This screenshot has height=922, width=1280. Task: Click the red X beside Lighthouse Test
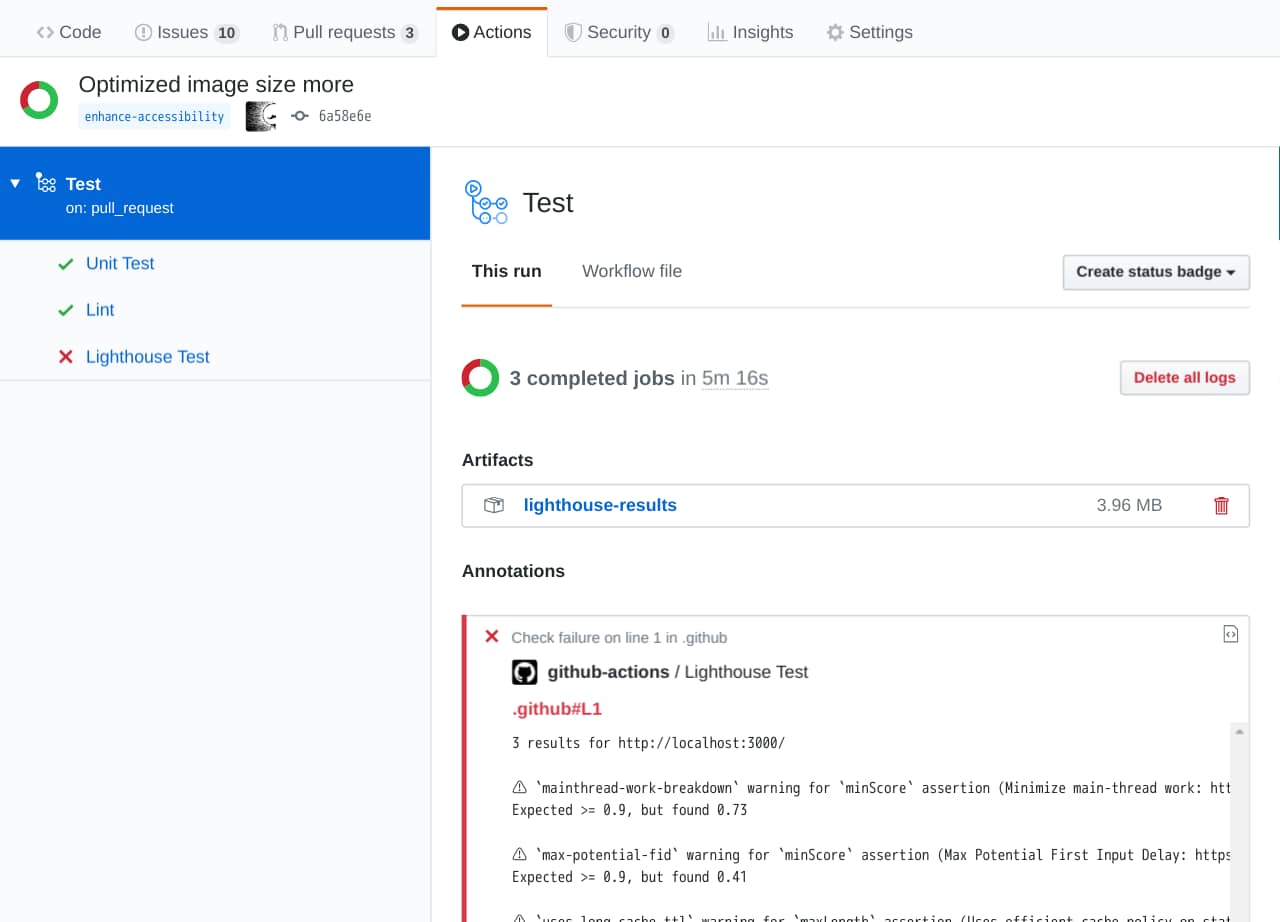(64, 356)
